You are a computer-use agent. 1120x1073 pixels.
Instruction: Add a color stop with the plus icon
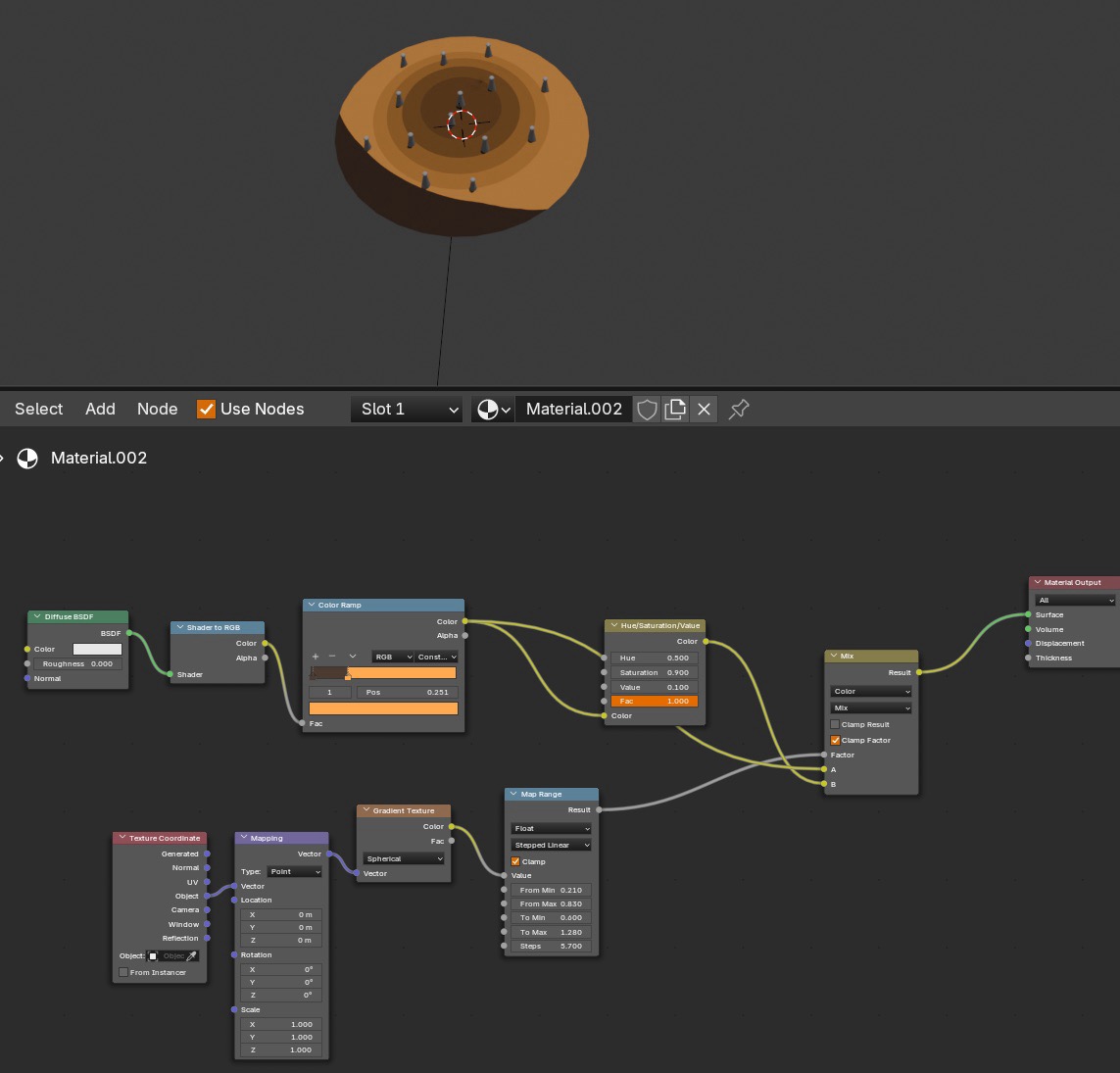click(x=315, y=657)
